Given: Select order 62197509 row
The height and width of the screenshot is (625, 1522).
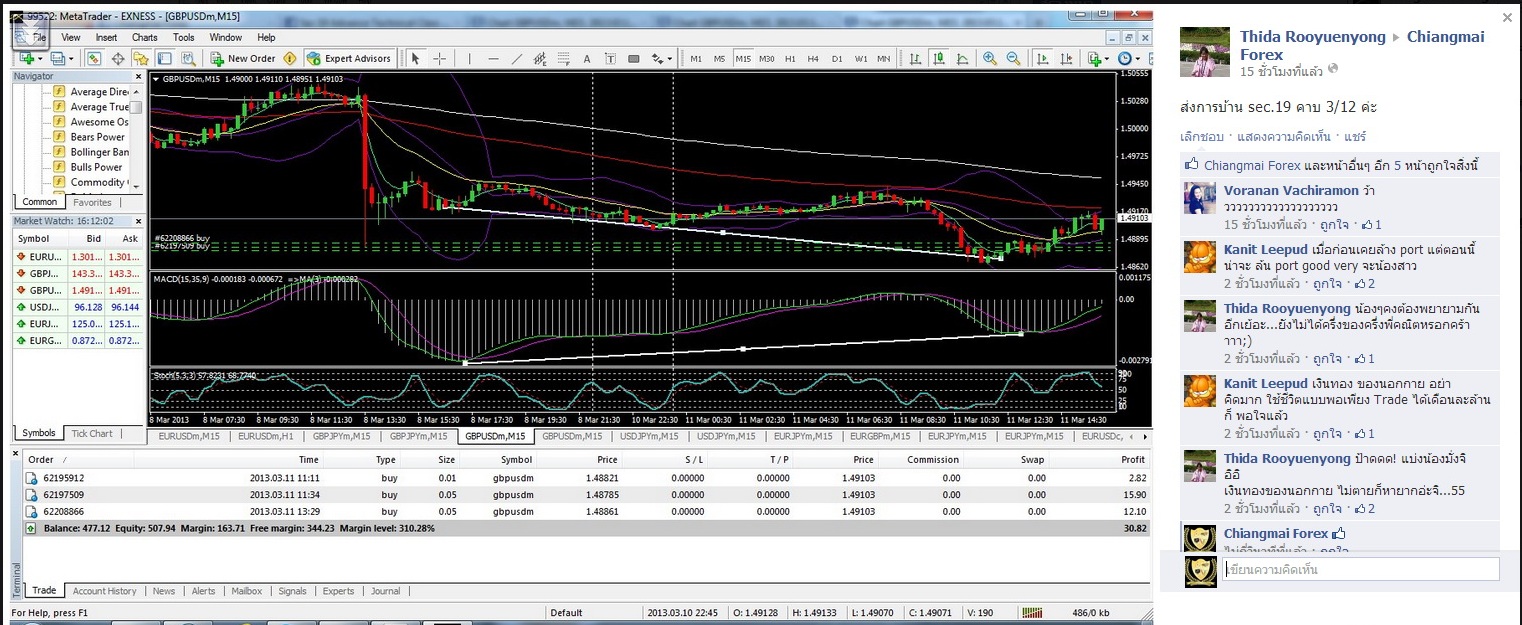Looking at the screenshot, I should (x=584, y=494).
